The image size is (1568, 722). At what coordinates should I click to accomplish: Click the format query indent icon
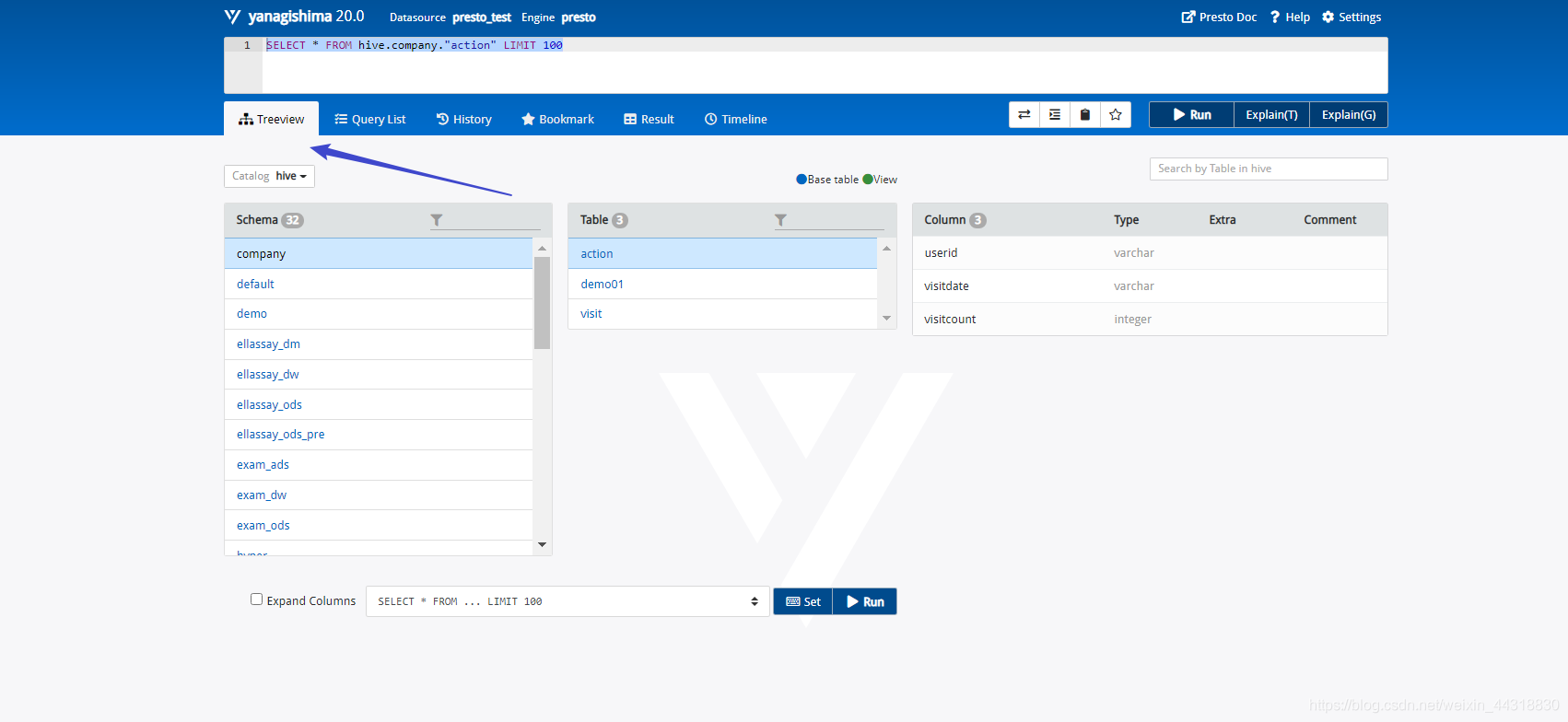pos(1055,114)
